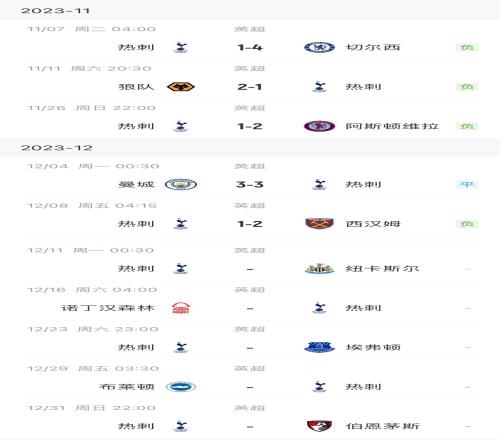Image resolution: width=500 pixels, height=440 pixels.
Task: Open the Aston Villa badge
Action: [319, 126]
